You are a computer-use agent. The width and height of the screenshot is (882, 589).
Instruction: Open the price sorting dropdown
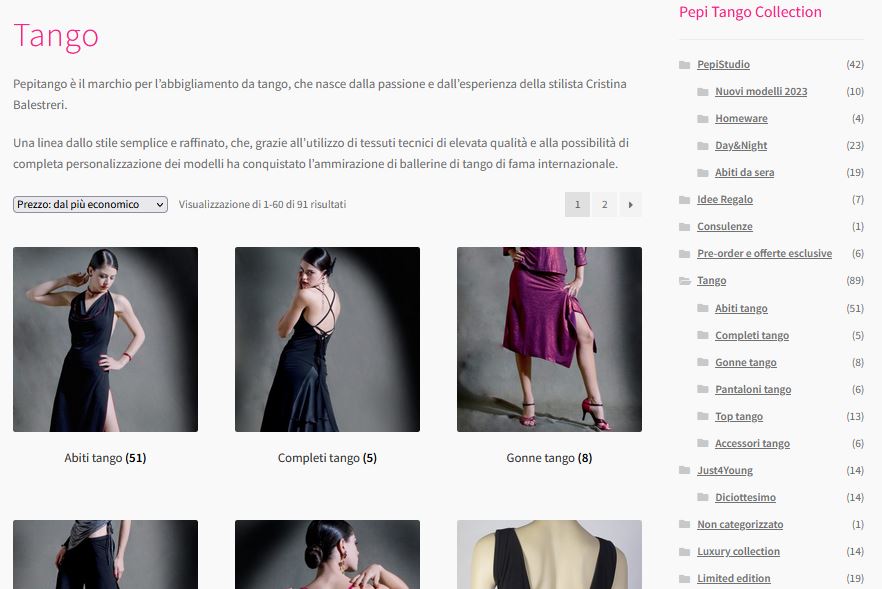coord(90,204)
